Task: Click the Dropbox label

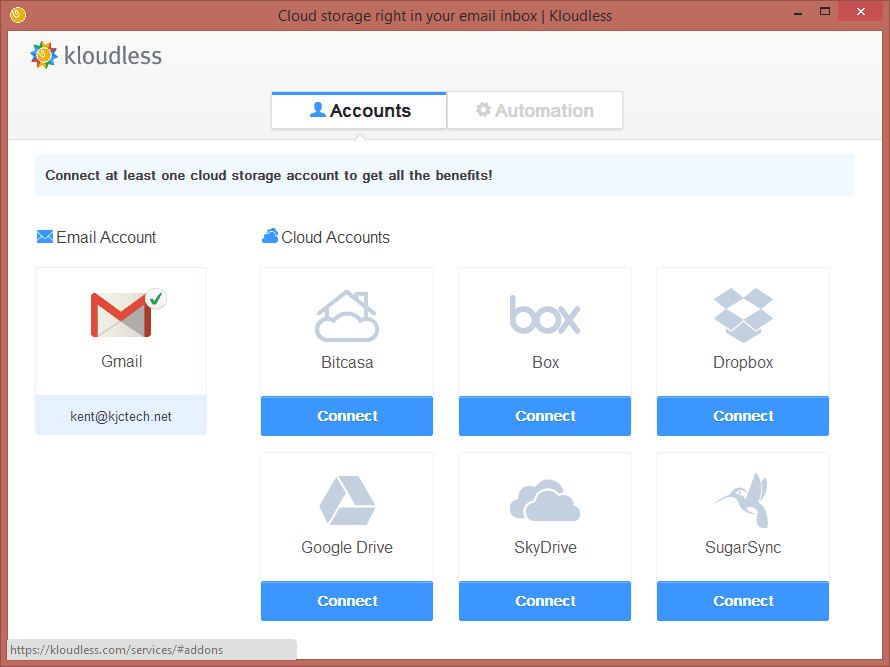Action: [743, 363]
